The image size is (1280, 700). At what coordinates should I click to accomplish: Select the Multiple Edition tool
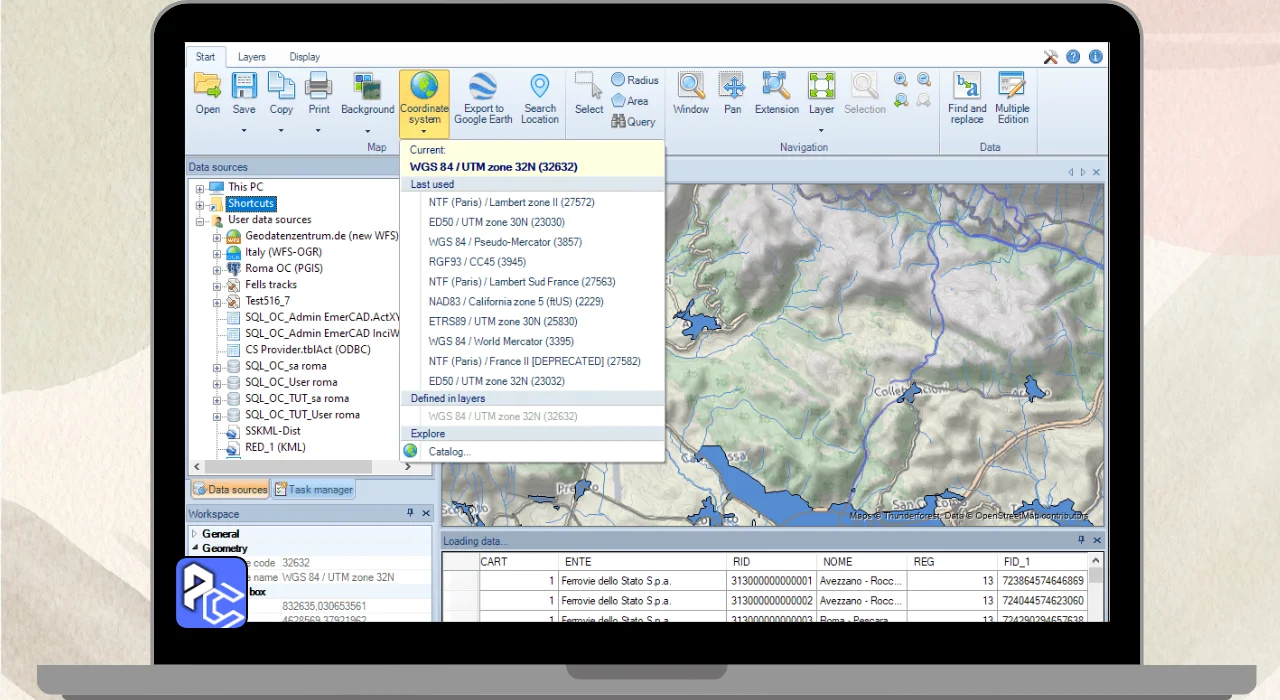click(x=1012, y=87)
